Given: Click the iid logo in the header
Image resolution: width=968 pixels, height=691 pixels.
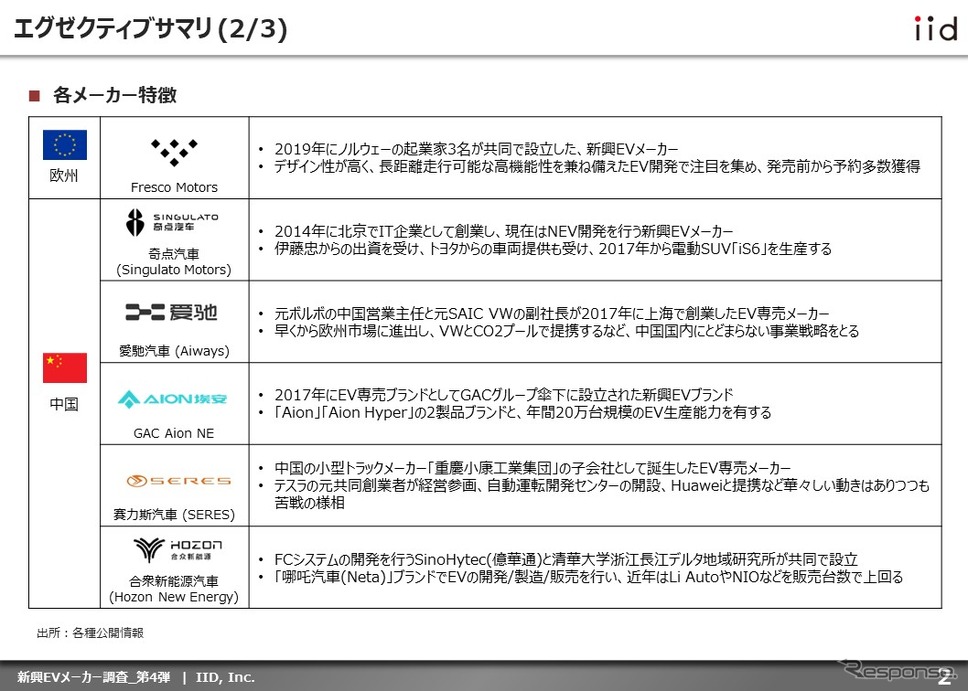Looking at the screenshot, I should (935, 28).
